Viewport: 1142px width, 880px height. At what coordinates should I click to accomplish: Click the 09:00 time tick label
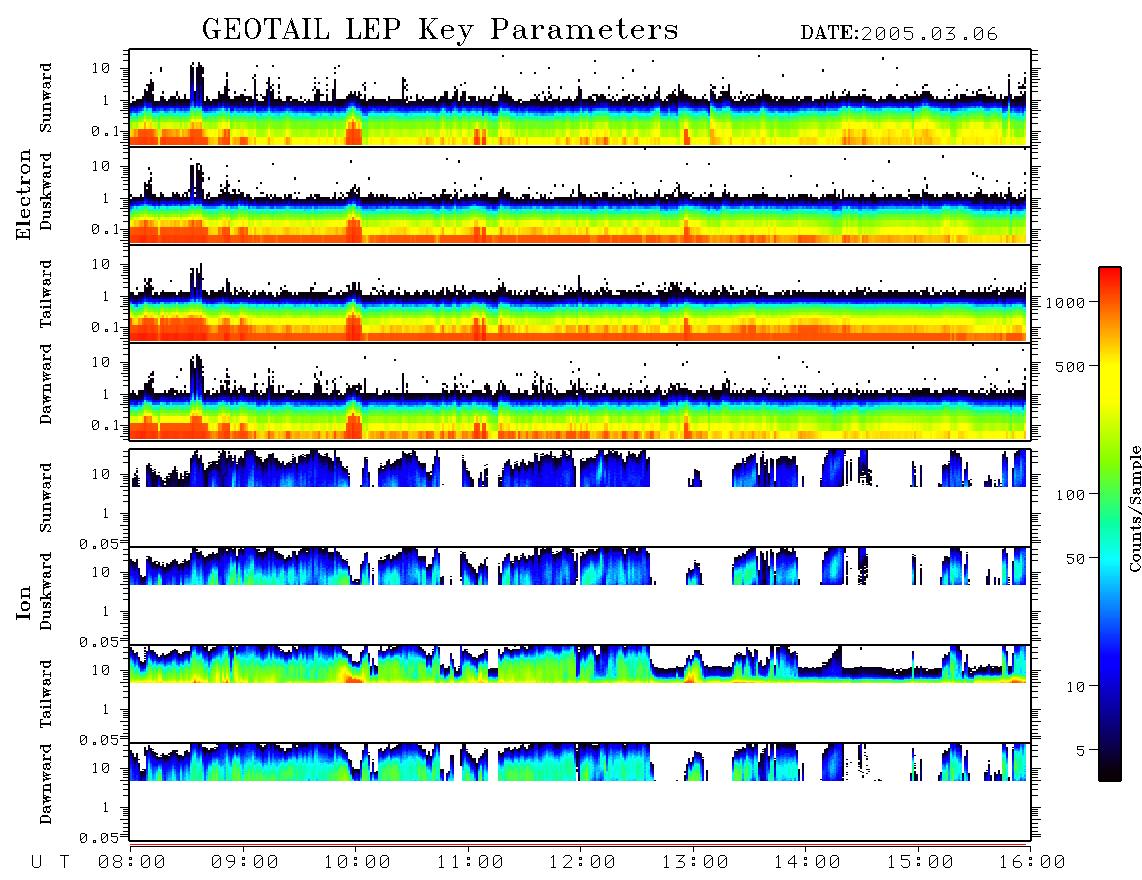(x=245, y=862)
